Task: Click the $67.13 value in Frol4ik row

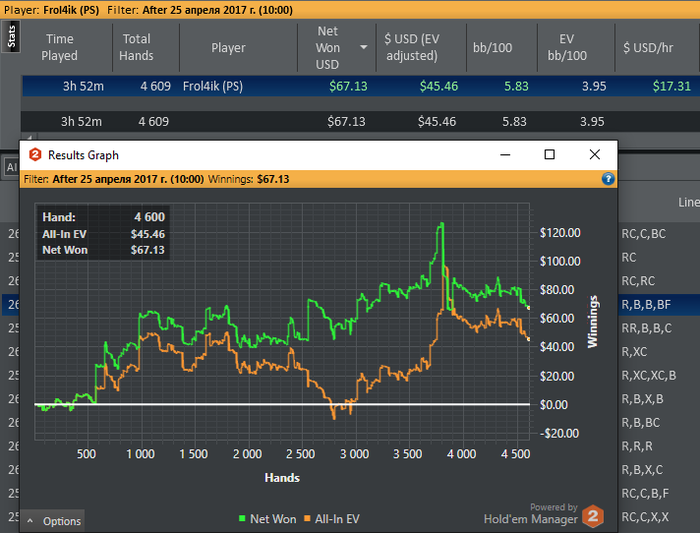Action: coord(348,86)
